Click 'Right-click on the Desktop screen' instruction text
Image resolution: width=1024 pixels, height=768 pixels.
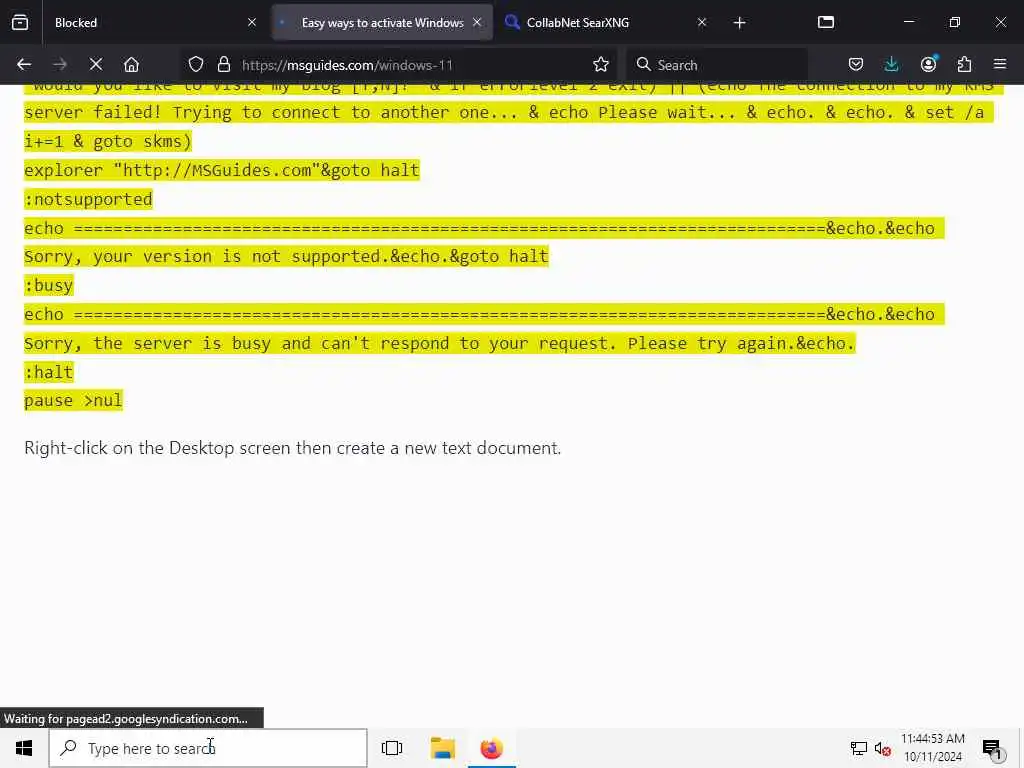pos(293,448)
